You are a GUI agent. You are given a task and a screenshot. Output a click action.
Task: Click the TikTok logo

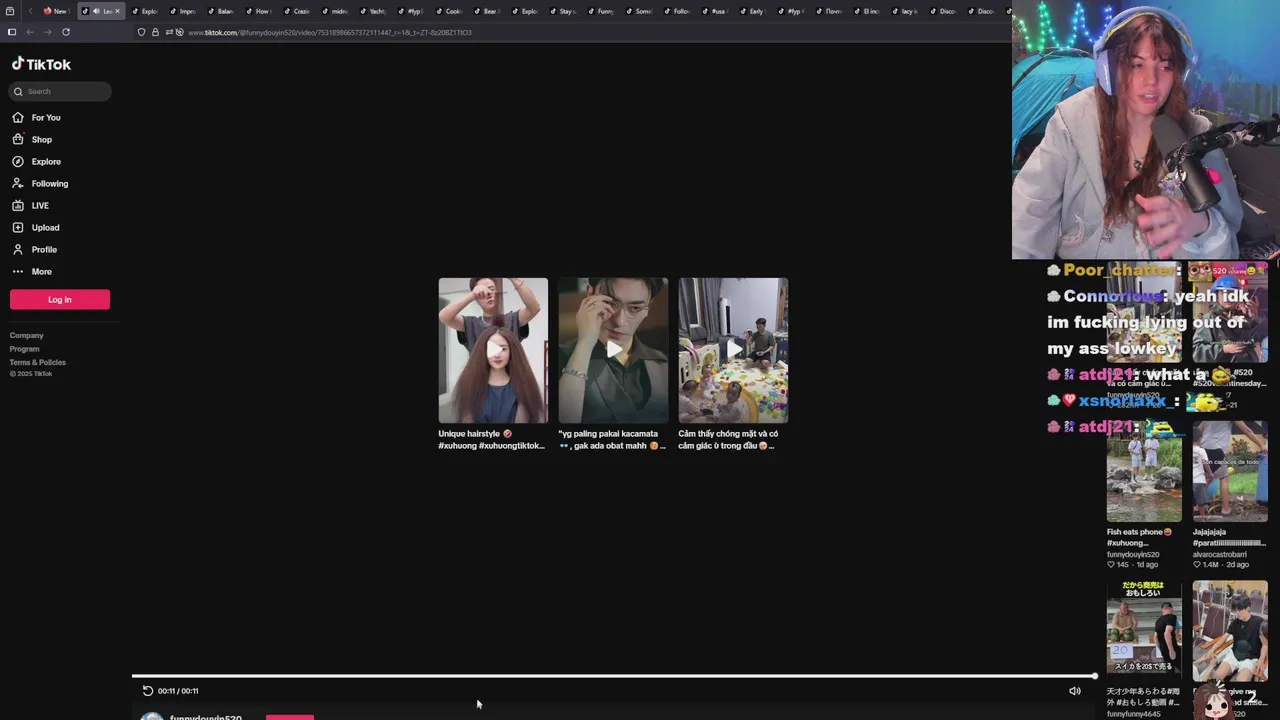coord(41,64)
